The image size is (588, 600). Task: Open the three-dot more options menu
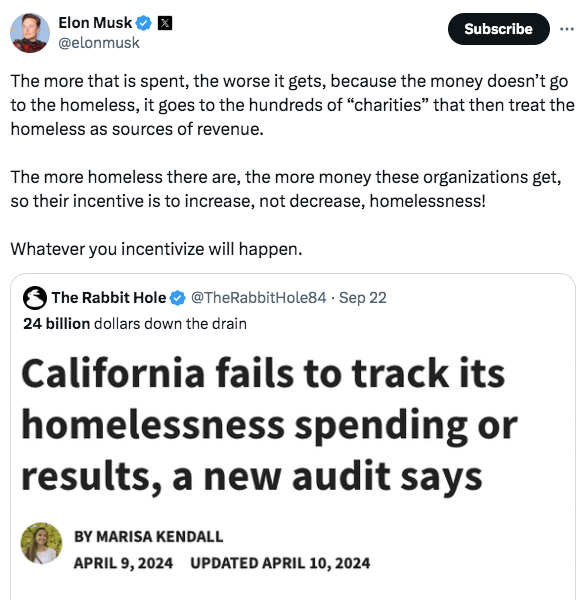[x=567, y=29]
